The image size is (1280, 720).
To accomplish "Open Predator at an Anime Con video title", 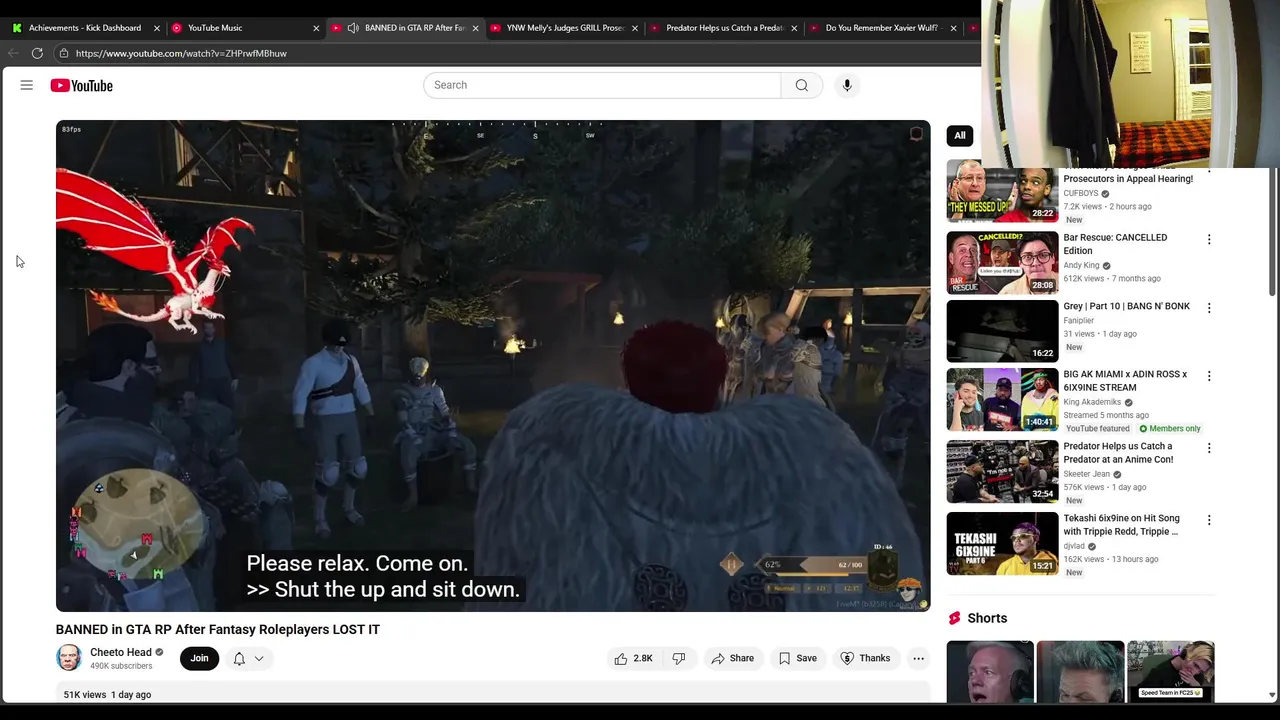I will point(1118,453).
